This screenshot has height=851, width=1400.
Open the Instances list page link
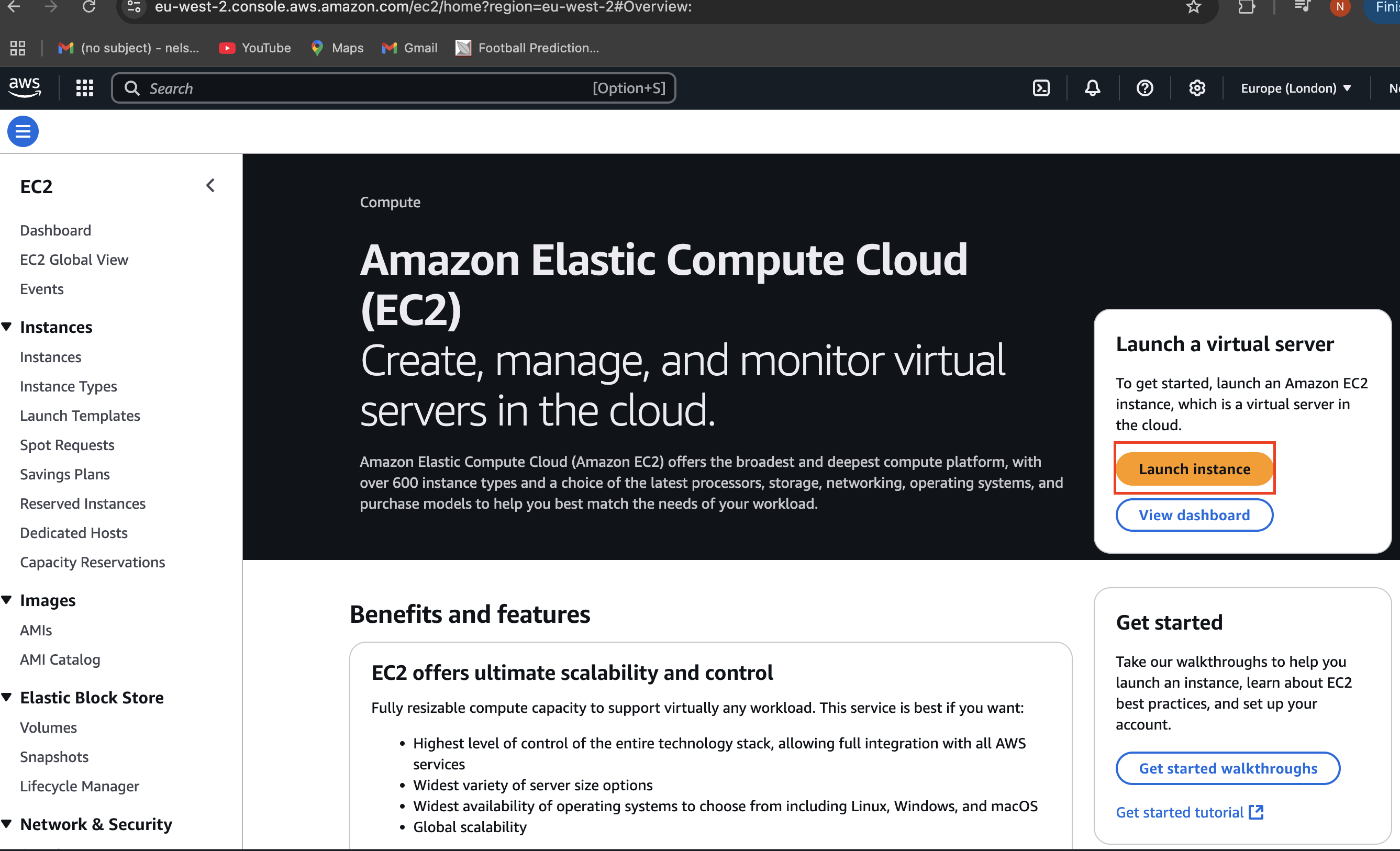tap(51, 357)
